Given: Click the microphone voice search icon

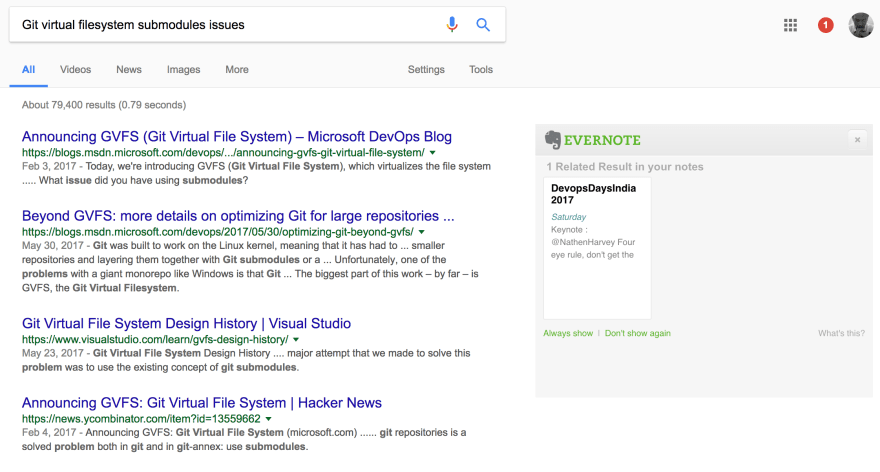Looking at the screenshot, I should coord(452,25).
